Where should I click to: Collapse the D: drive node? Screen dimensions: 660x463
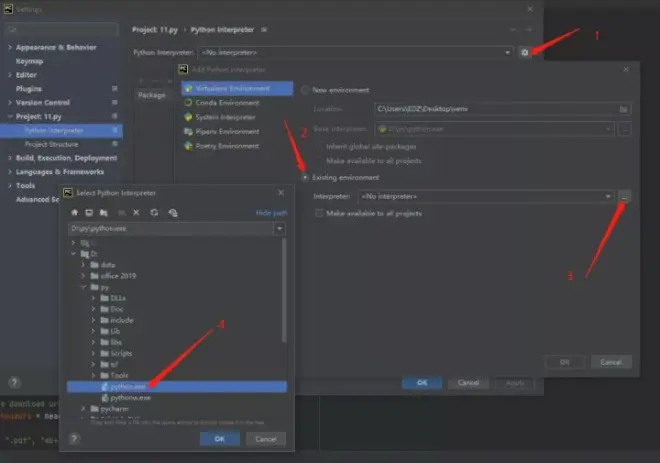tap(74, 254)
